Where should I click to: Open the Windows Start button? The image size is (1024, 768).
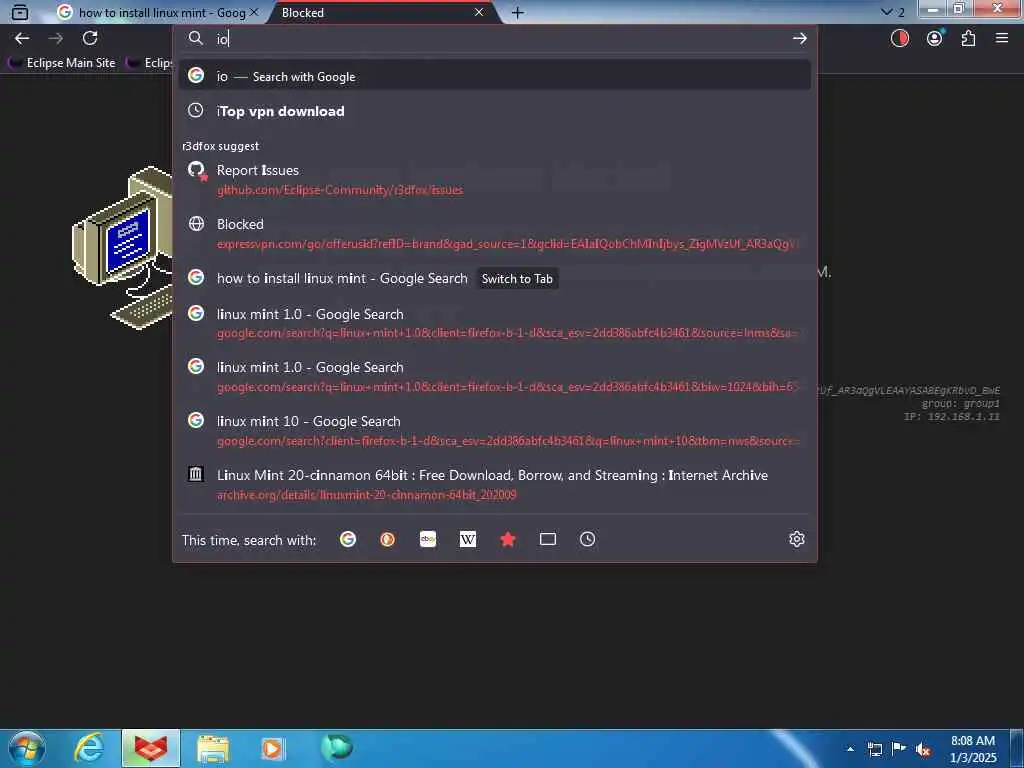pos(27,748)
